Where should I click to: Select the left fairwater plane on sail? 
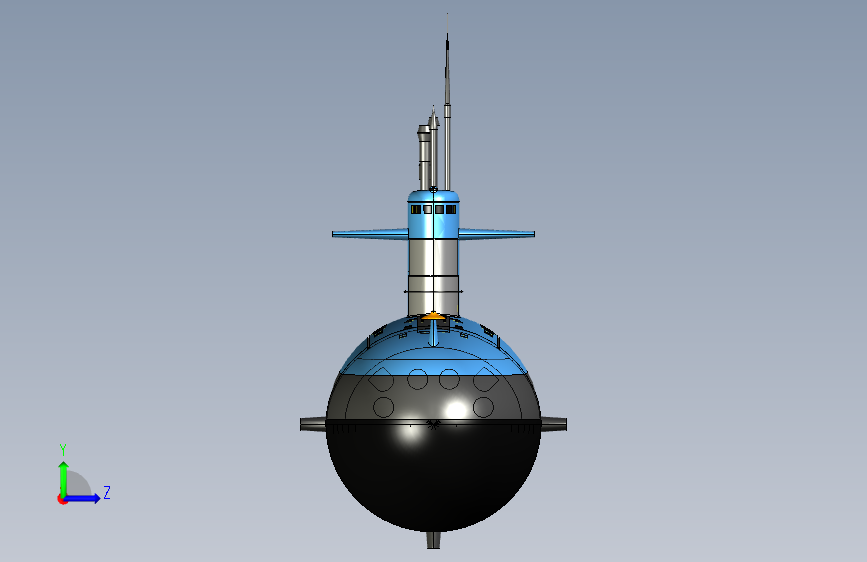click(x=370, y=235)
